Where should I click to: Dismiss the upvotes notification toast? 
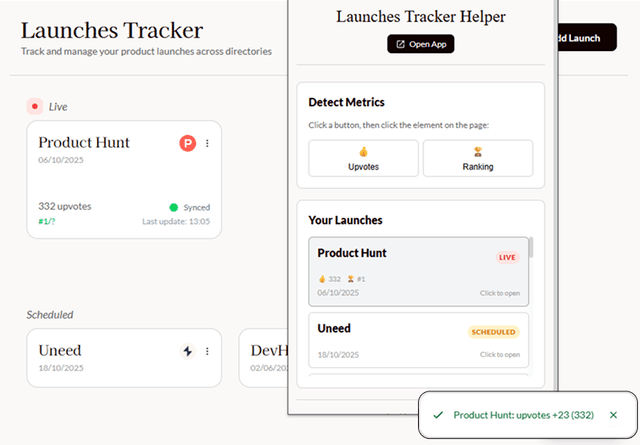coord(613,415)
